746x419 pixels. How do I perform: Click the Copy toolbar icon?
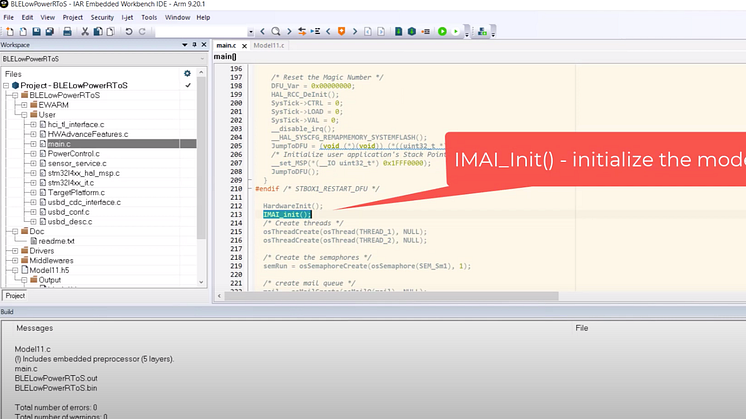click(x=98, y=31)
